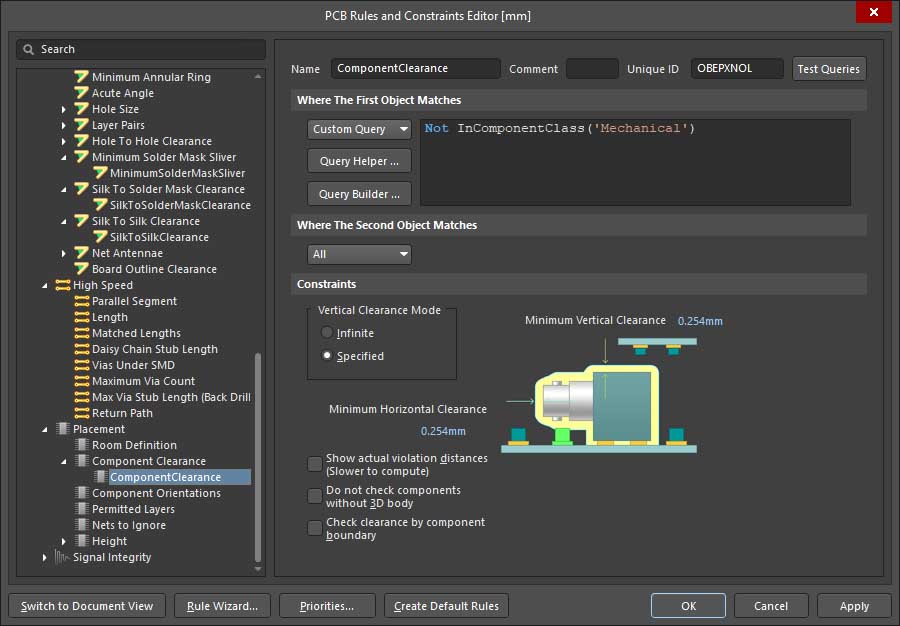Screen dimensions: 900x626
Task: Click the Room Definition rule icon
Action: coord(81,445)
